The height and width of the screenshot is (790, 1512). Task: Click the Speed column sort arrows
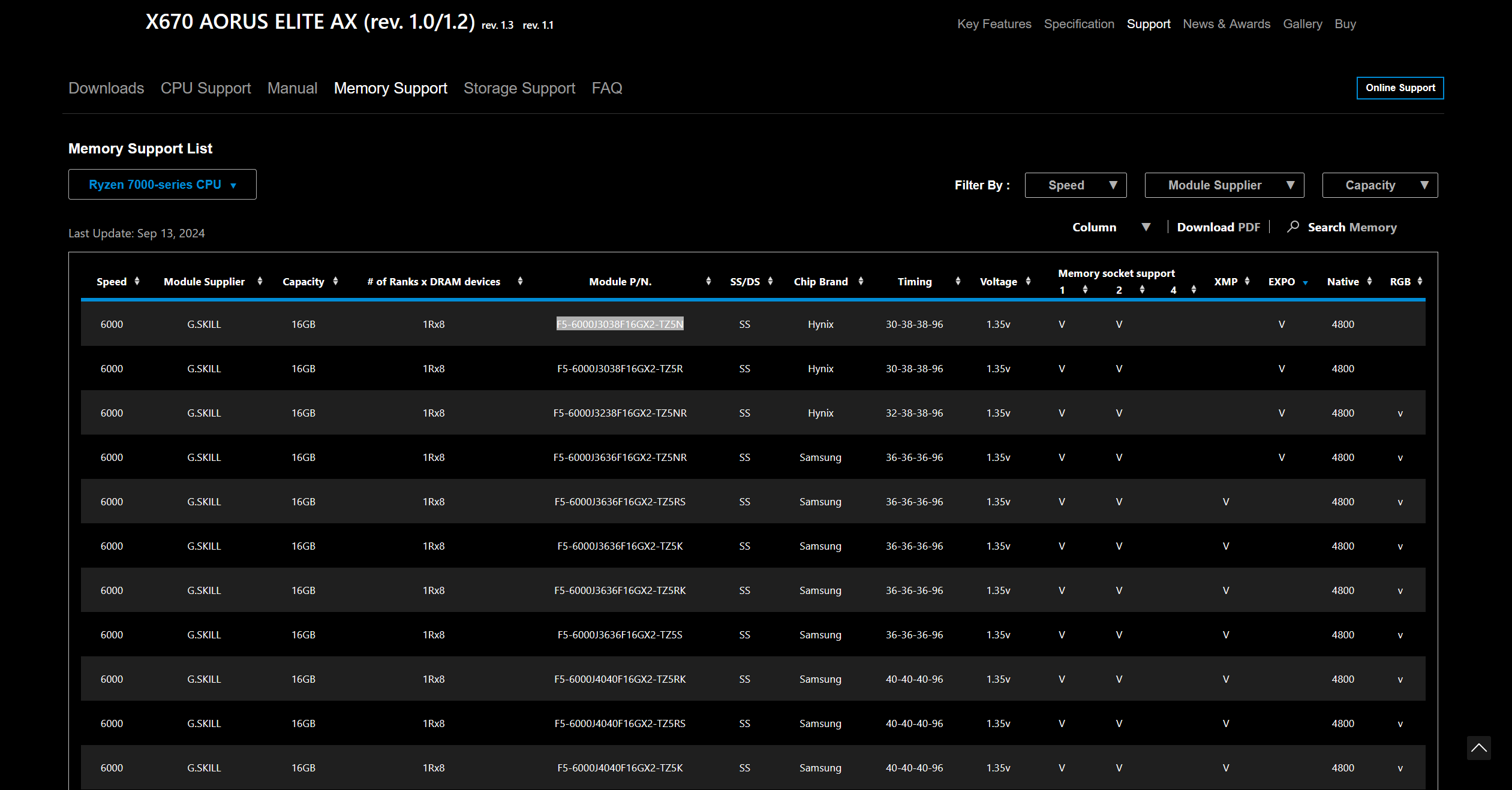[x=137, y=281]
